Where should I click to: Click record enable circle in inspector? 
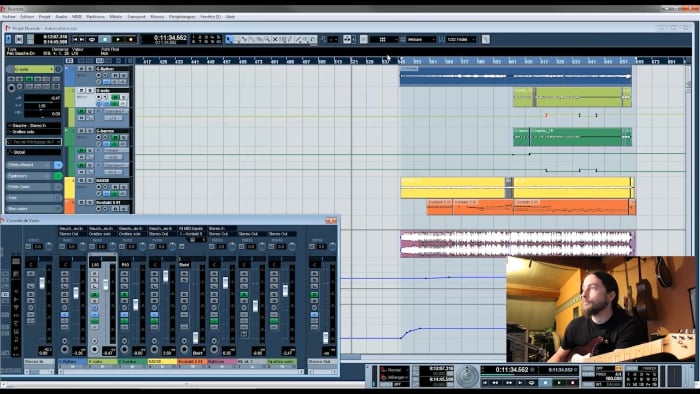pos(12,88)
